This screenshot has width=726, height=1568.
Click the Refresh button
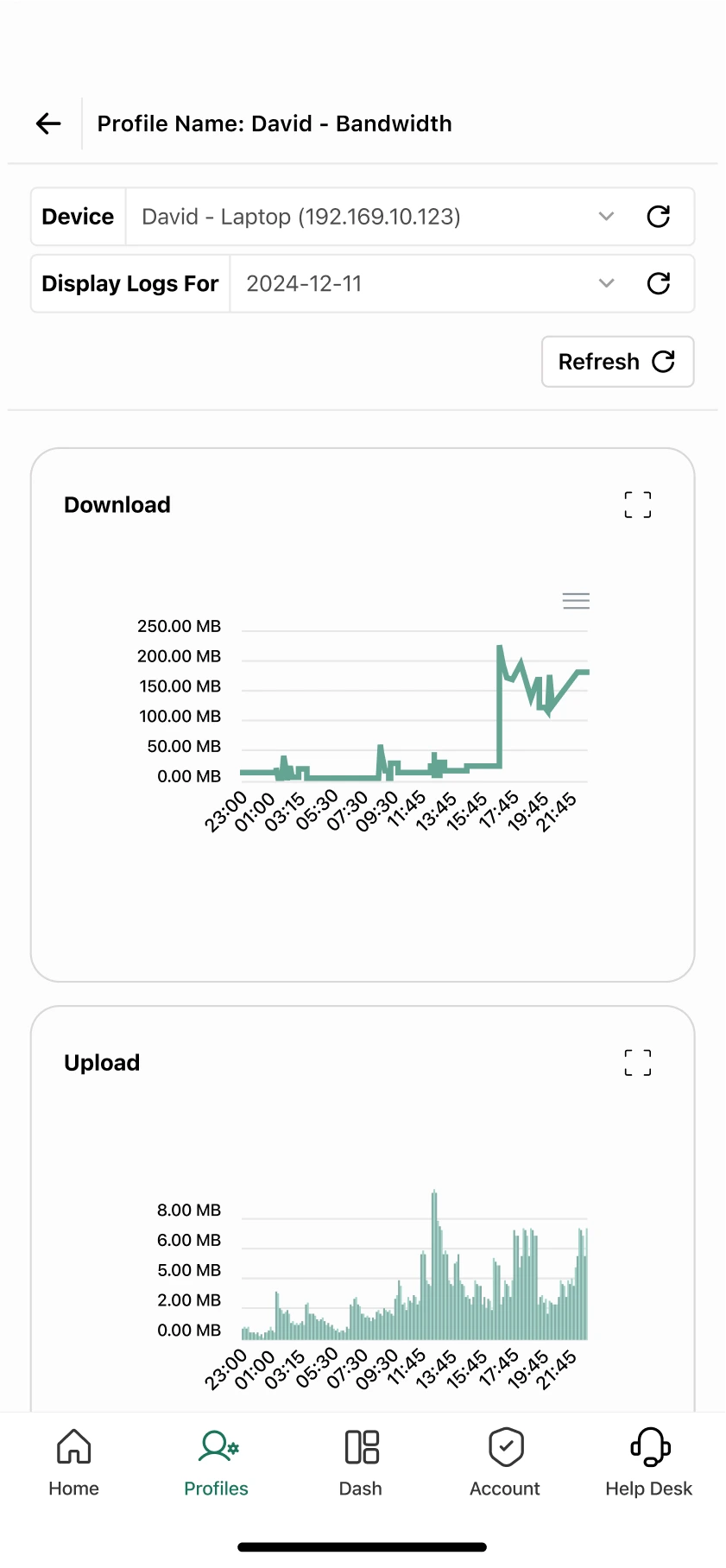[618, 362]
